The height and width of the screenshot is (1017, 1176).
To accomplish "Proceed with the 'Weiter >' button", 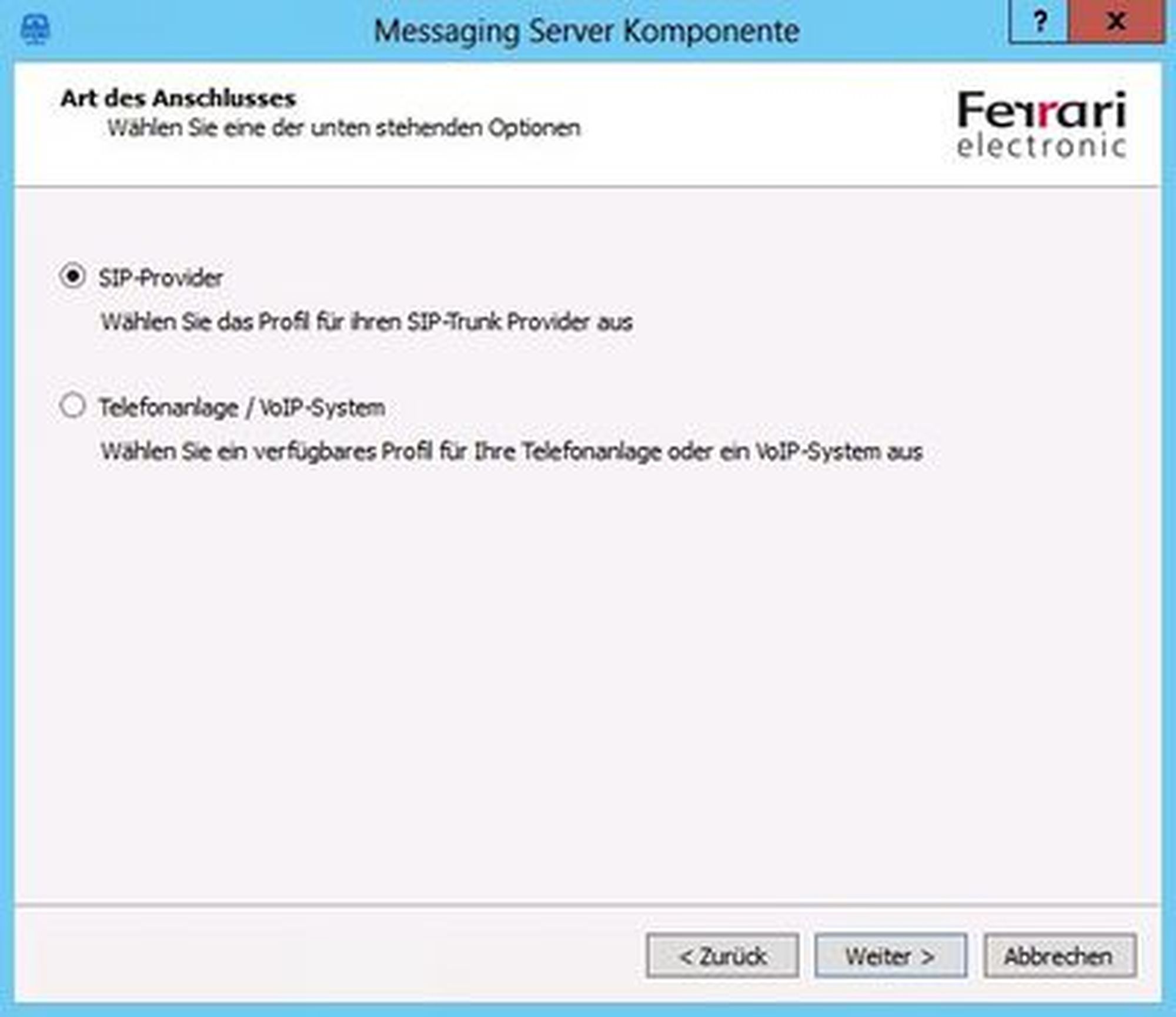I will tap(890, 956).
